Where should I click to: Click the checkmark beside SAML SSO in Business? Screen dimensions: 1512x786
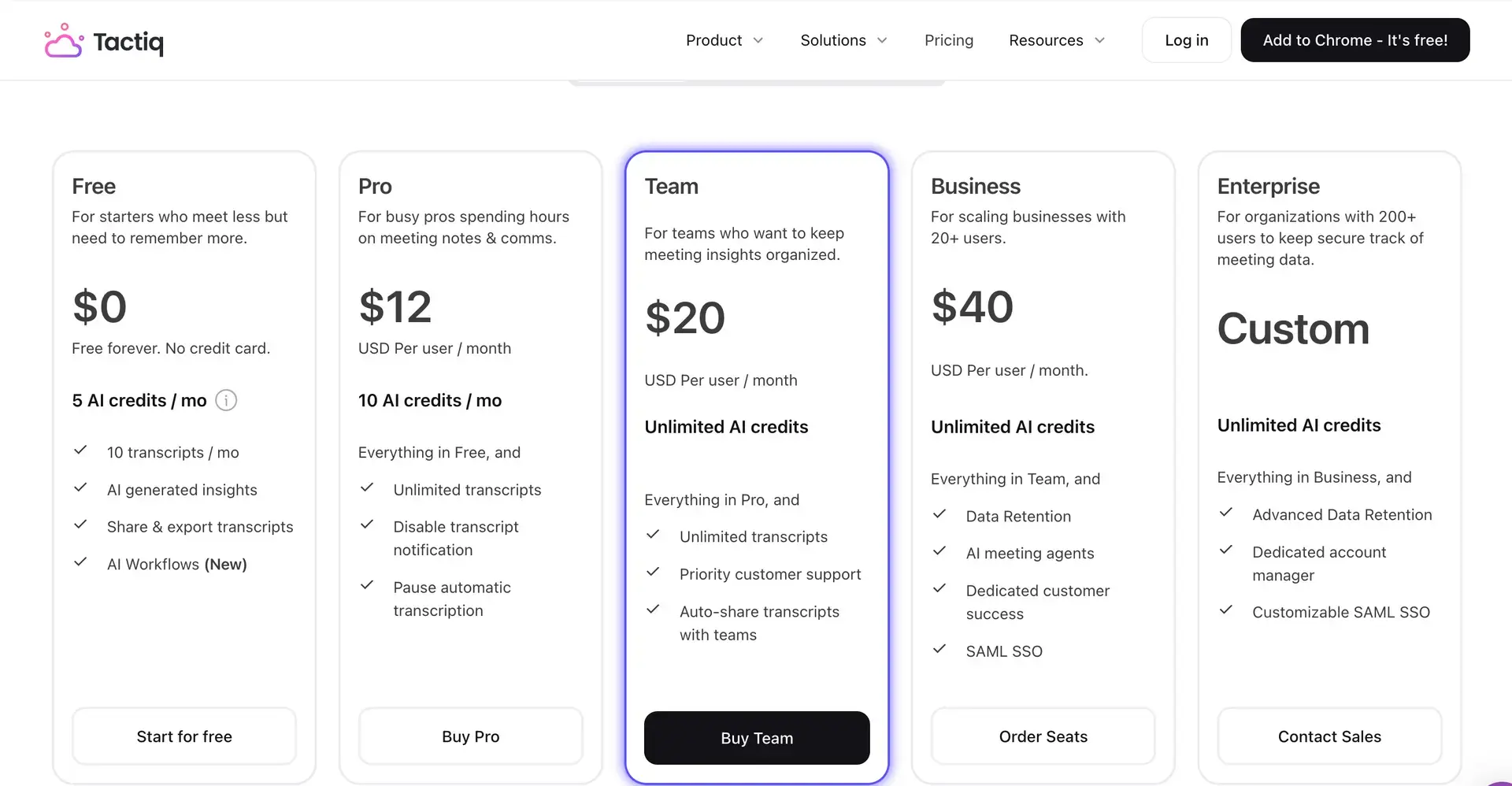939,648
